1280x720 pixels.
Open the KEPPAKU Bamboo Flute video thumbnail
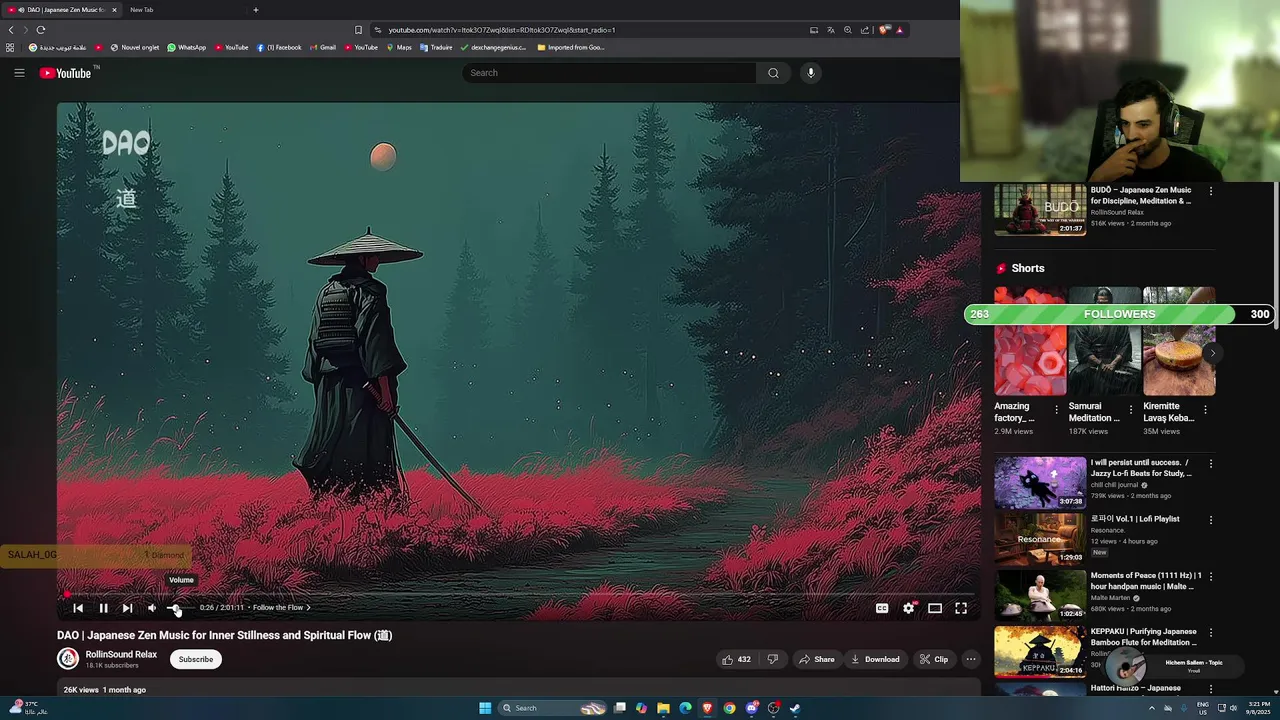1040,652
